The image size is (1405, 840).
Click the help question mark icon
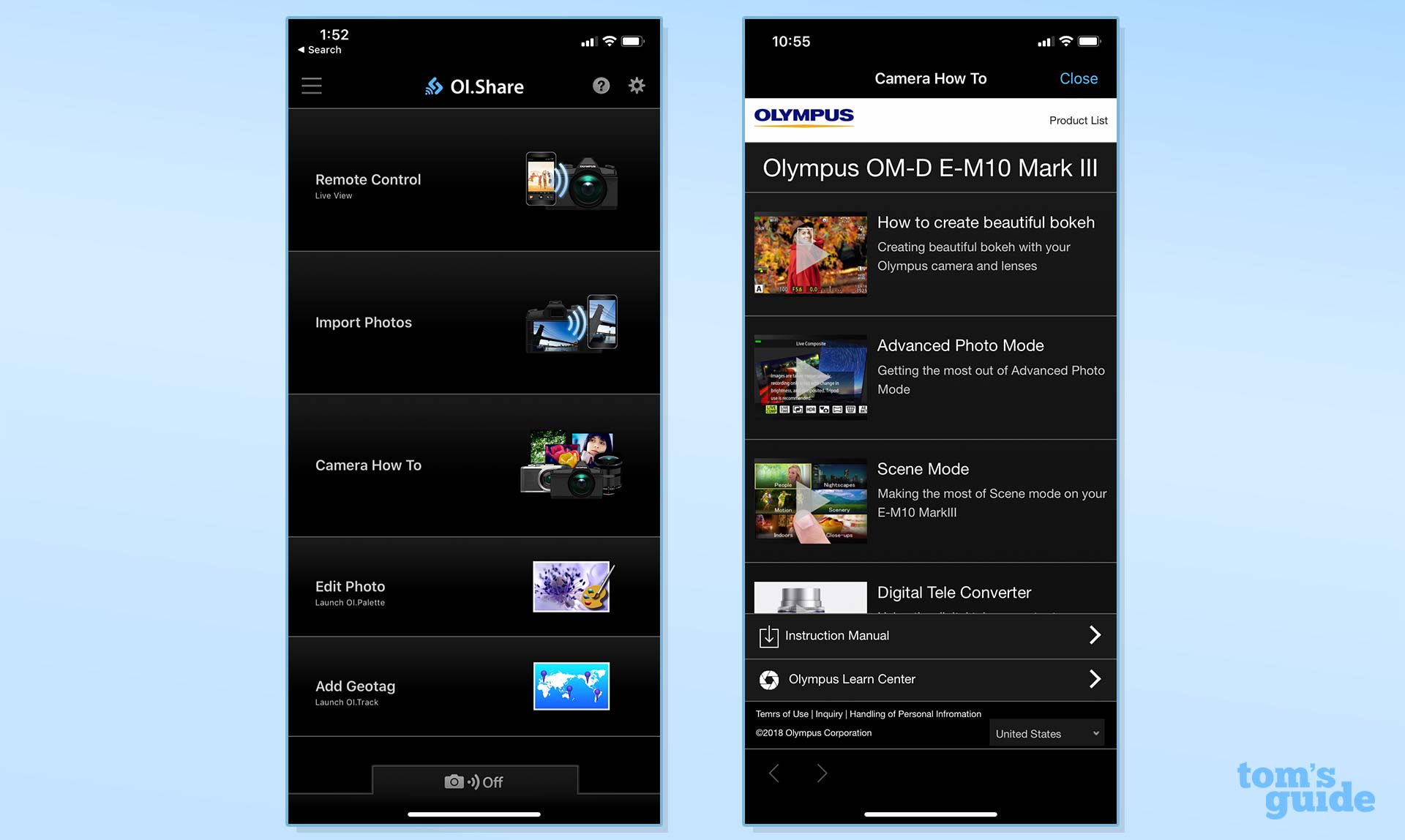pos(600,85)
